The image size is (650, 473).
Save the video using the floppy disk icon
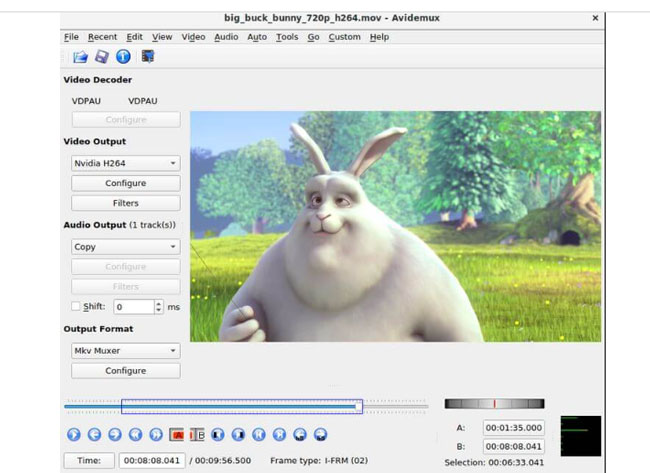[102, 56]
